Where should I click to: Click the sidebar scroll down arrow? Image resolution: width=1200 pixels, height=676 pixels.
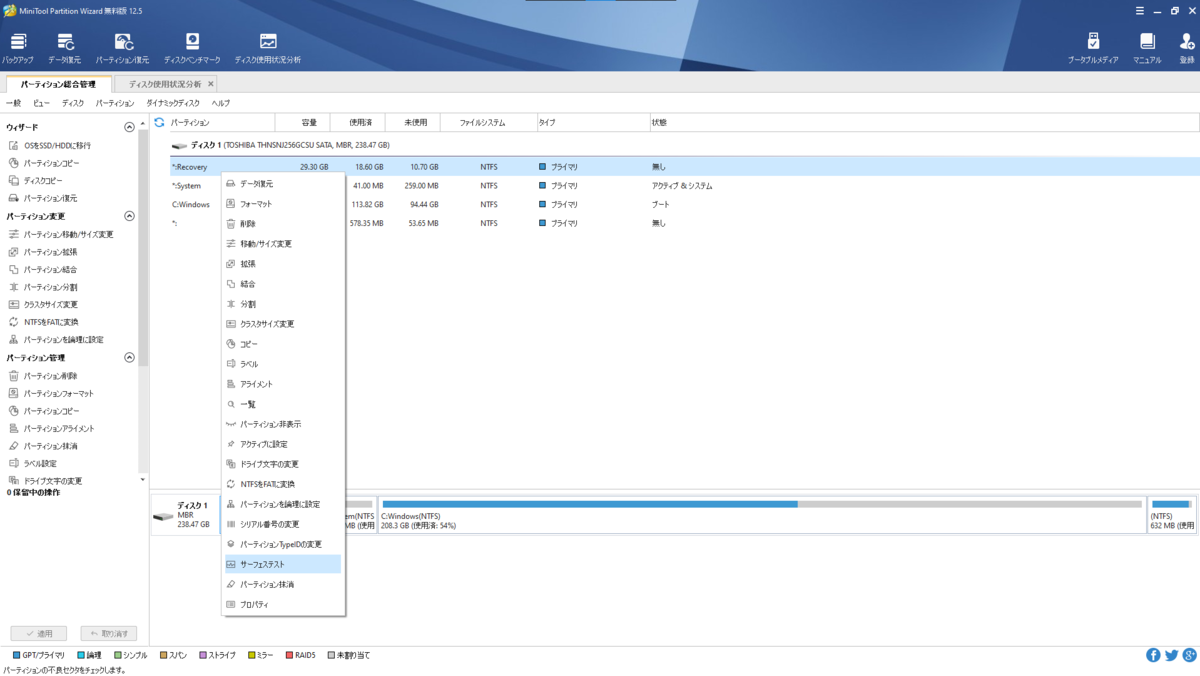click(x=143, y=480)
